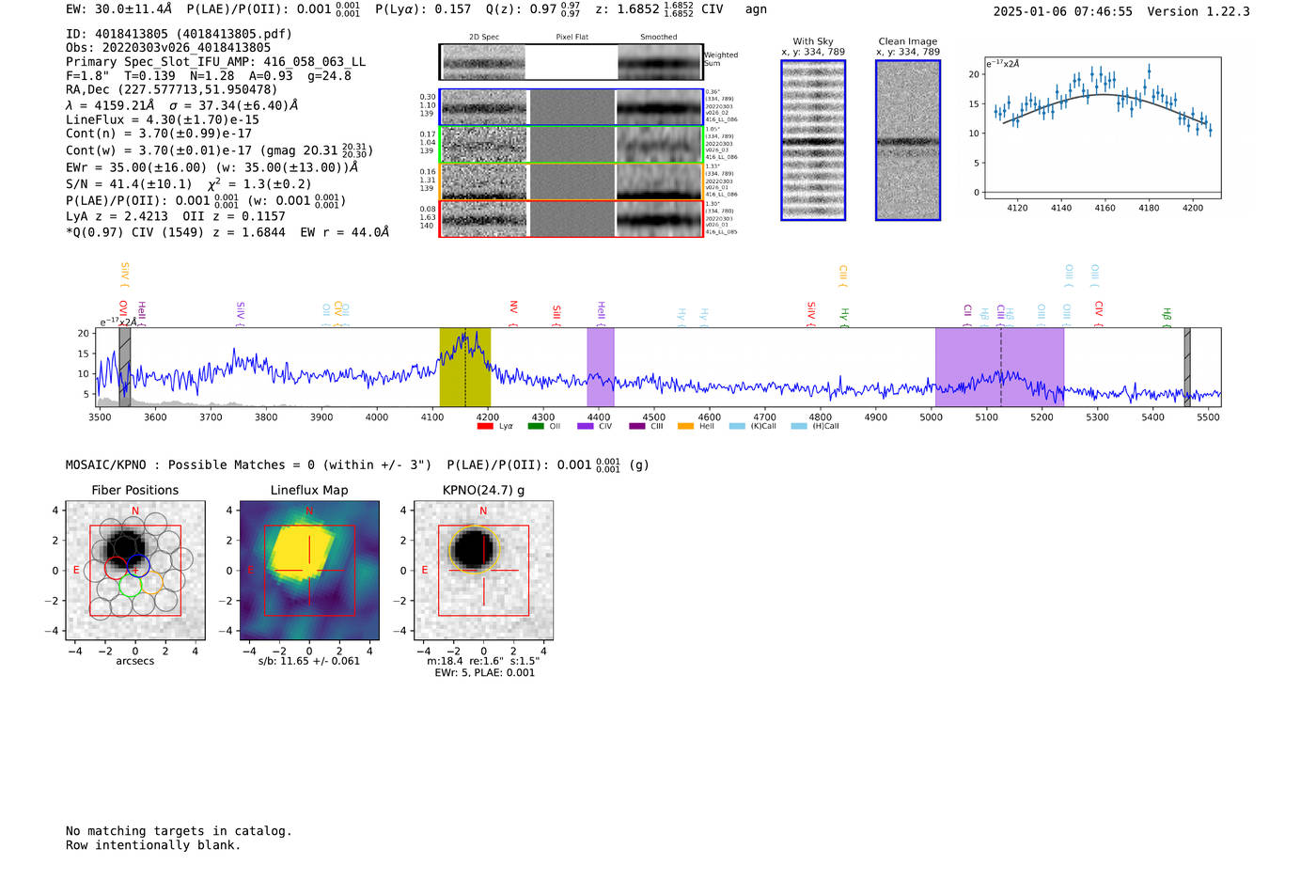Click the dark purple CIII legend swatch
The height and width of the screenshot is (896, 1316).
point(637,426)
